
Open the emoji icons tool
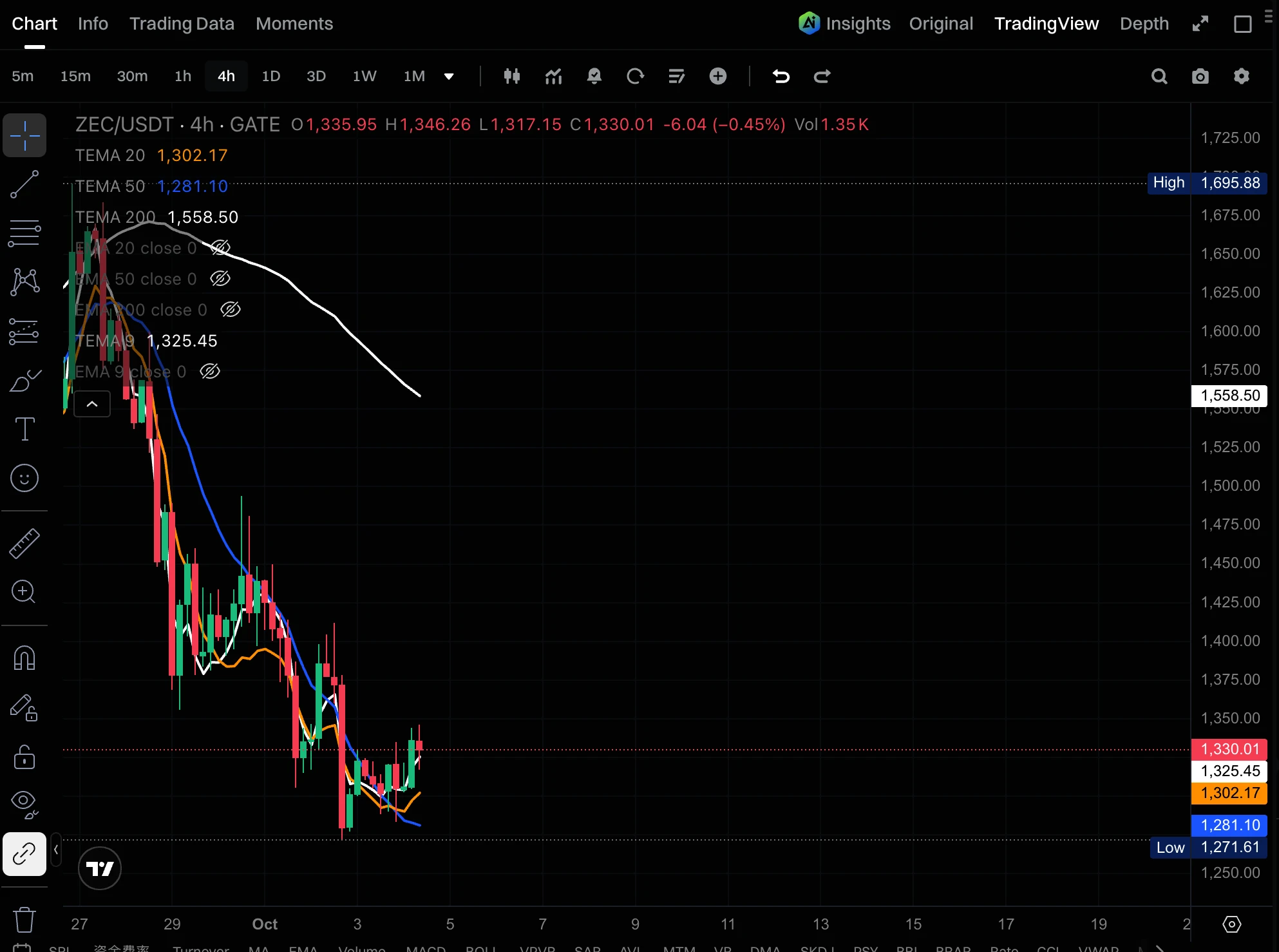(24, 478)
